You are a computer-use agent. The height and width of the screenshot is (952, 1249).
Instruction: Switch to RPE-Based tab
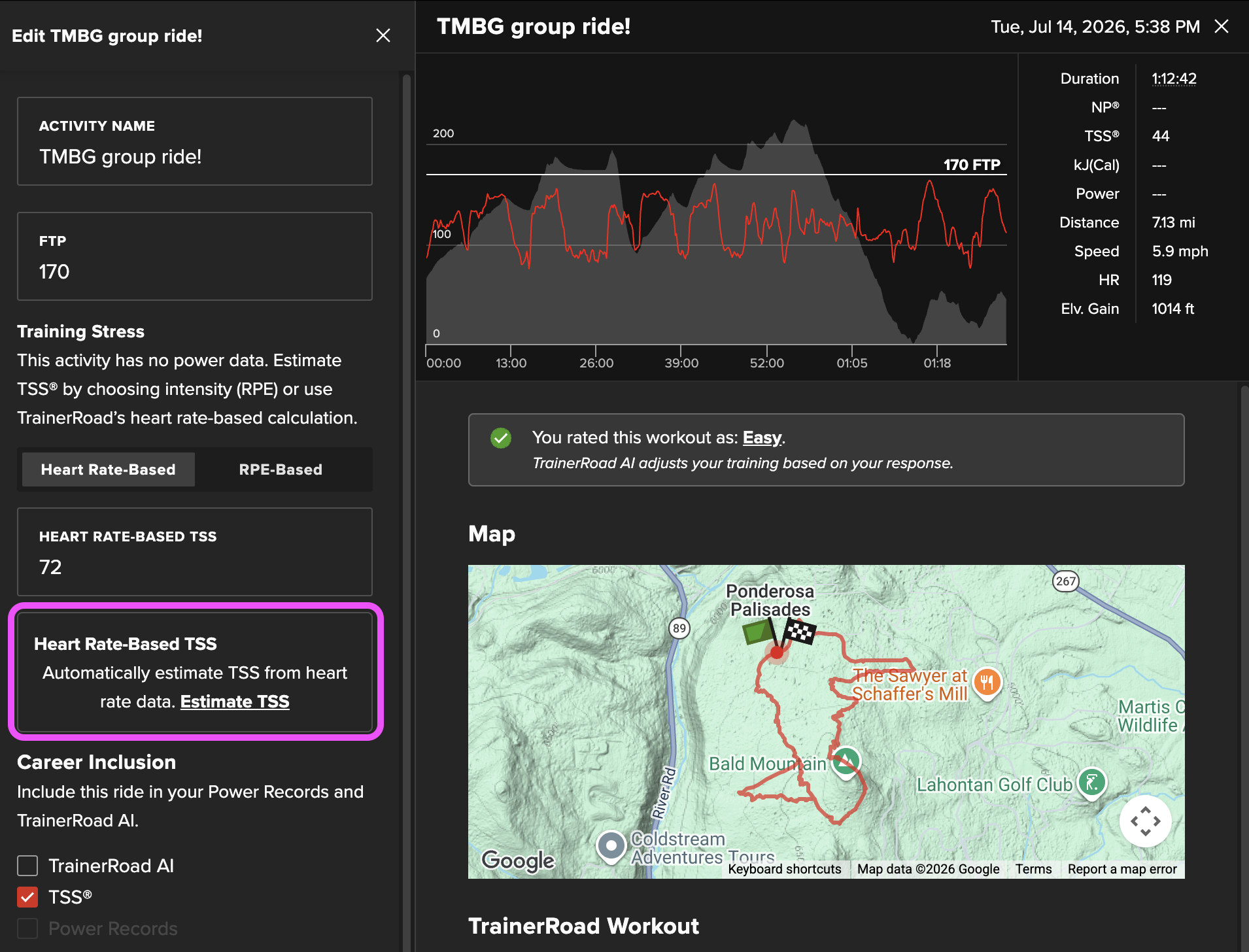pyautogui.click(x=281, y=469)
